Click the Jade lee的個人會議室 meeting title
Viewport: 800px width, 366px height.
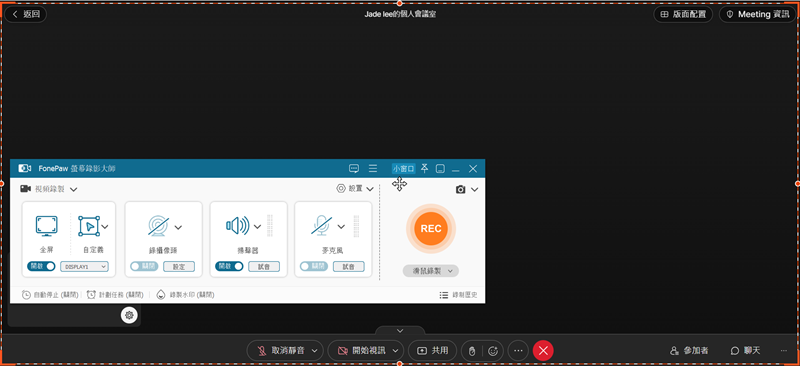point(399,14)
